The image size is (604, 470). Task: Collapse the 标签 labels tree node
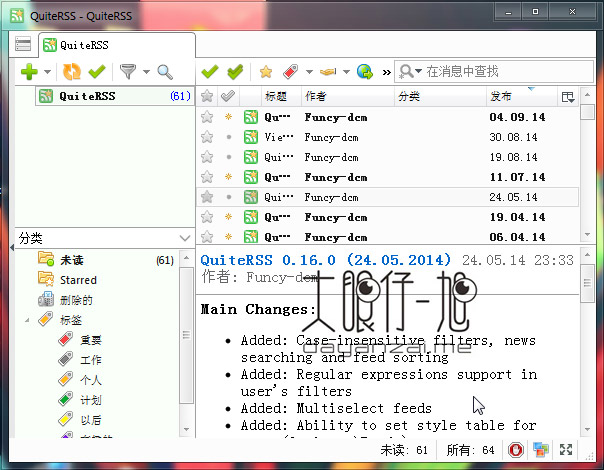pos(27,320)
